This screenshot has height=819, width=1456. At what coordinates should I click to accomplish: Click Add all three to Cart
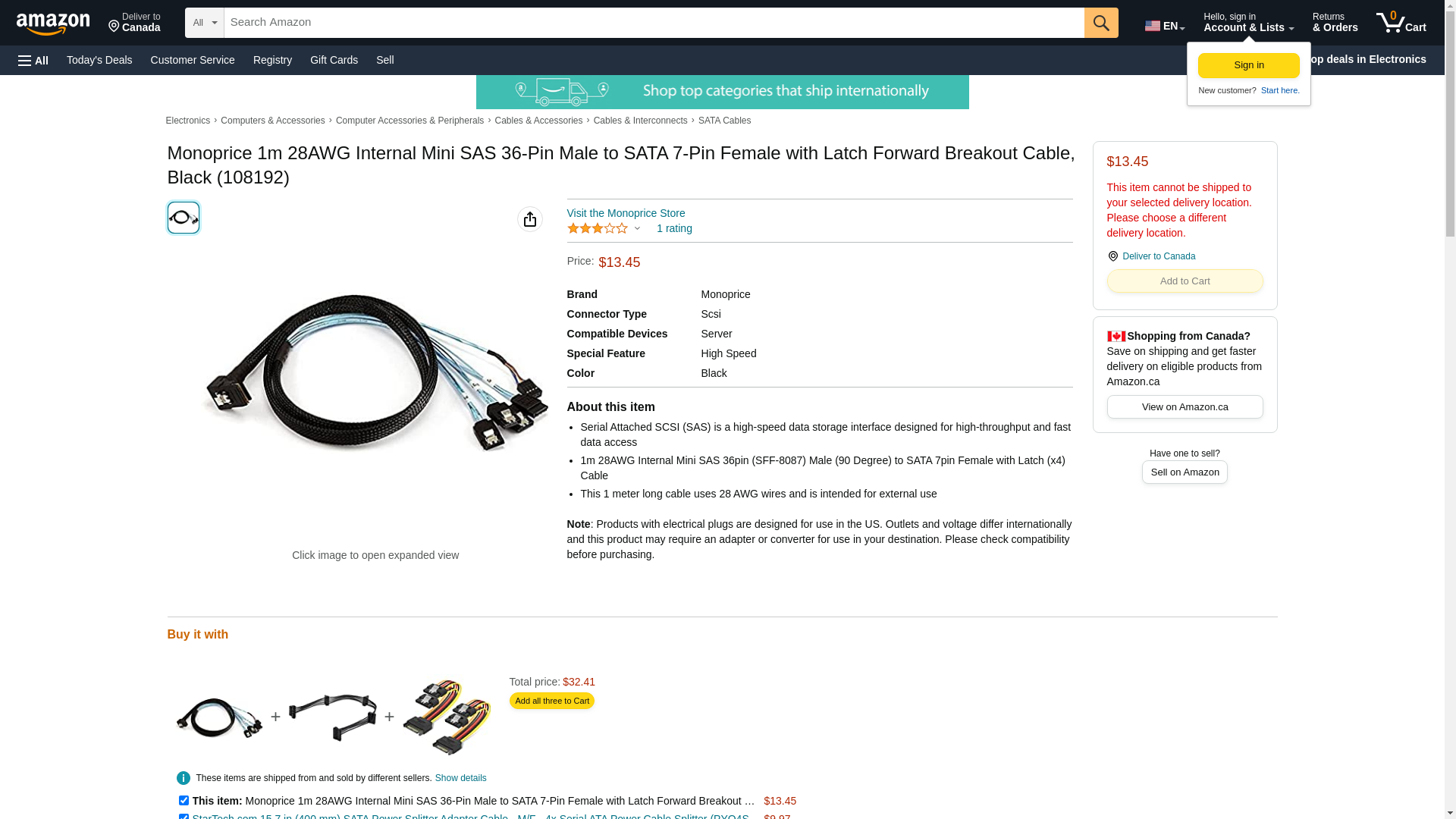coord(552,701)
